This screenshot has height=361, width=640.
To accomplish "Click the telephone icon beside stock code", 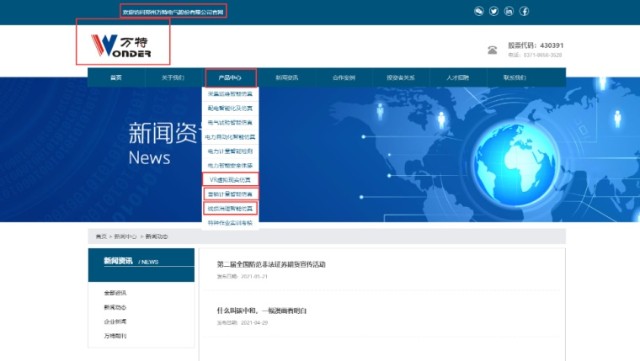I will [492, 50].
